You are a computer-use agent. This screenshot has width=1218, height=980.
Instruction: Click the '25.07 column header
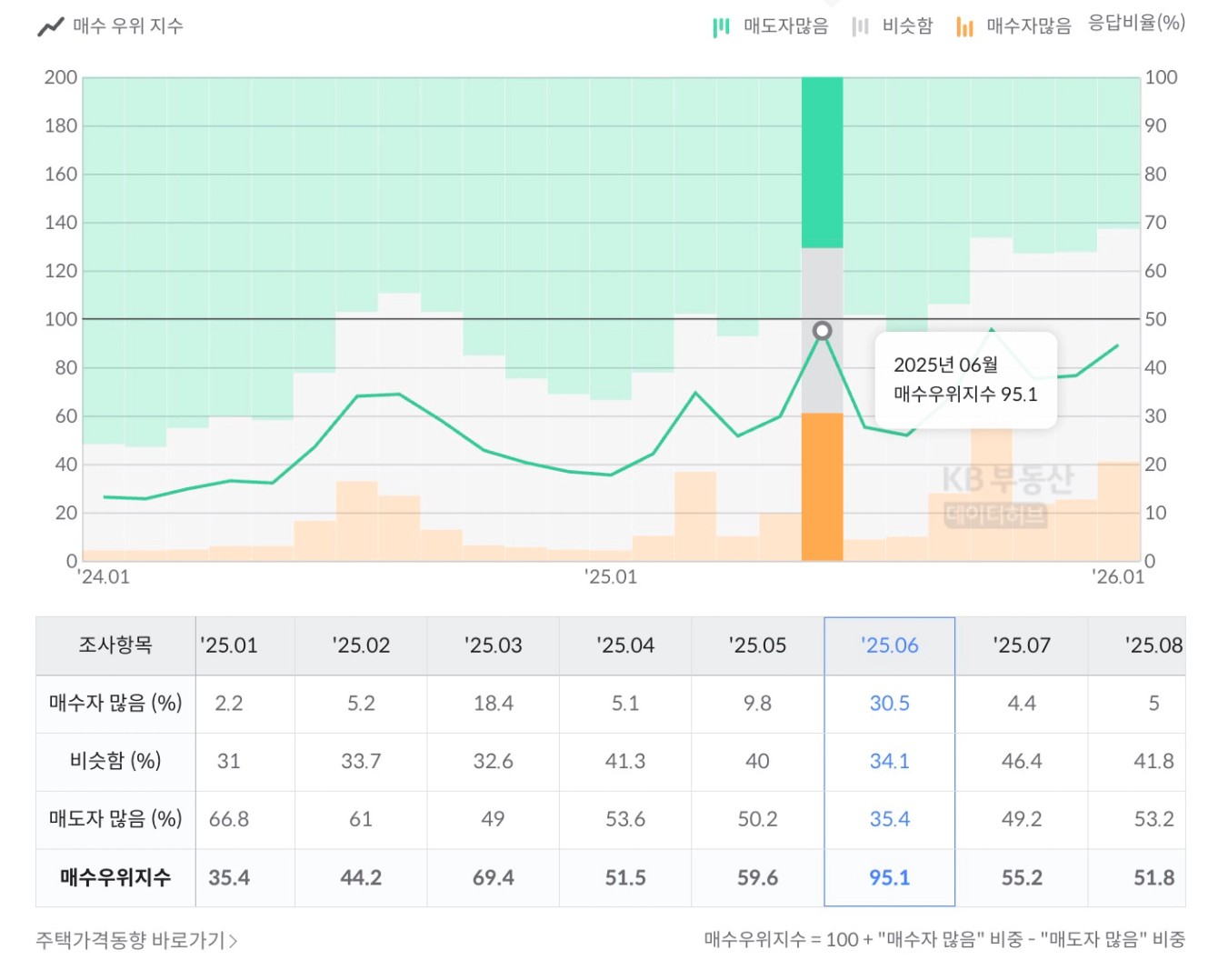click(x=1022, y=645)
